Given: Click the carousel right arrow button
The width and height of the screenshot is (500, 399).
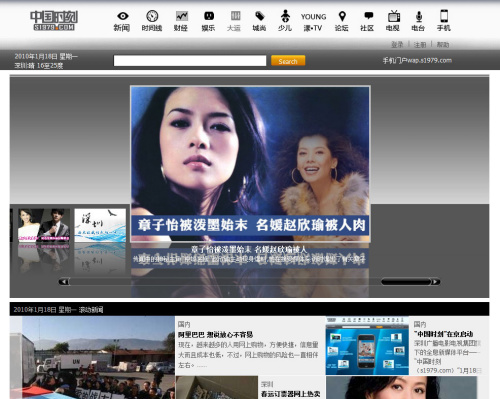Looking at the screenshot, I should [x=435, y=282].
